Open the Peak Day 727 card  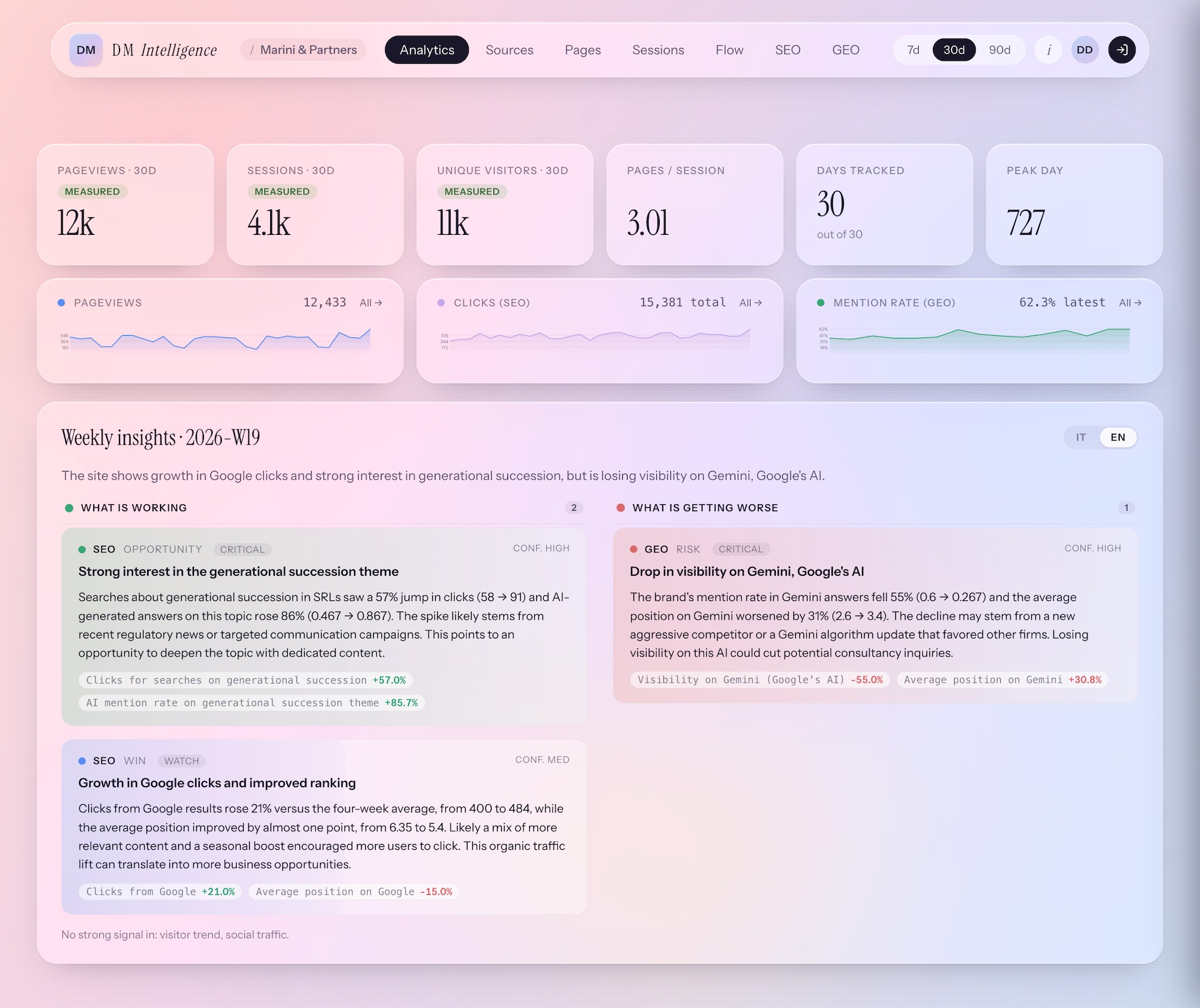point(1075,204)
